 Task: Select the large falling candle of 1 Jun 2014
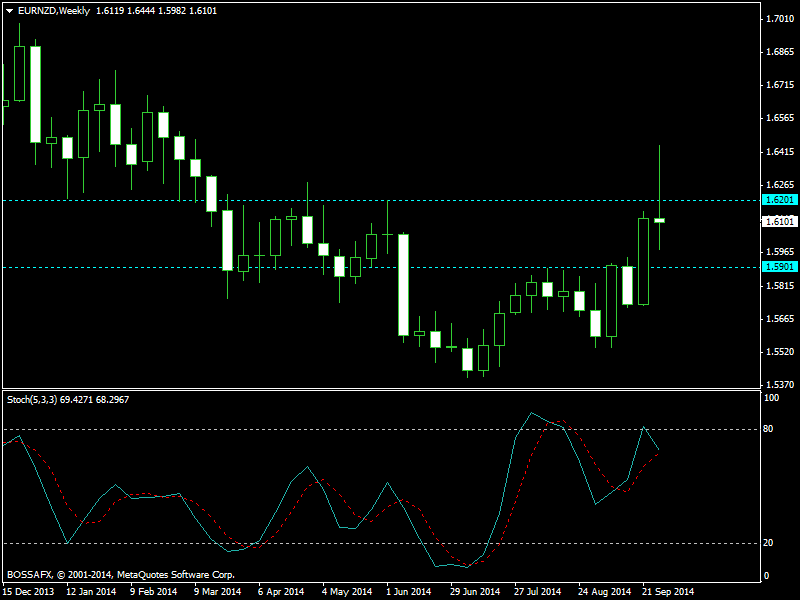403,285
